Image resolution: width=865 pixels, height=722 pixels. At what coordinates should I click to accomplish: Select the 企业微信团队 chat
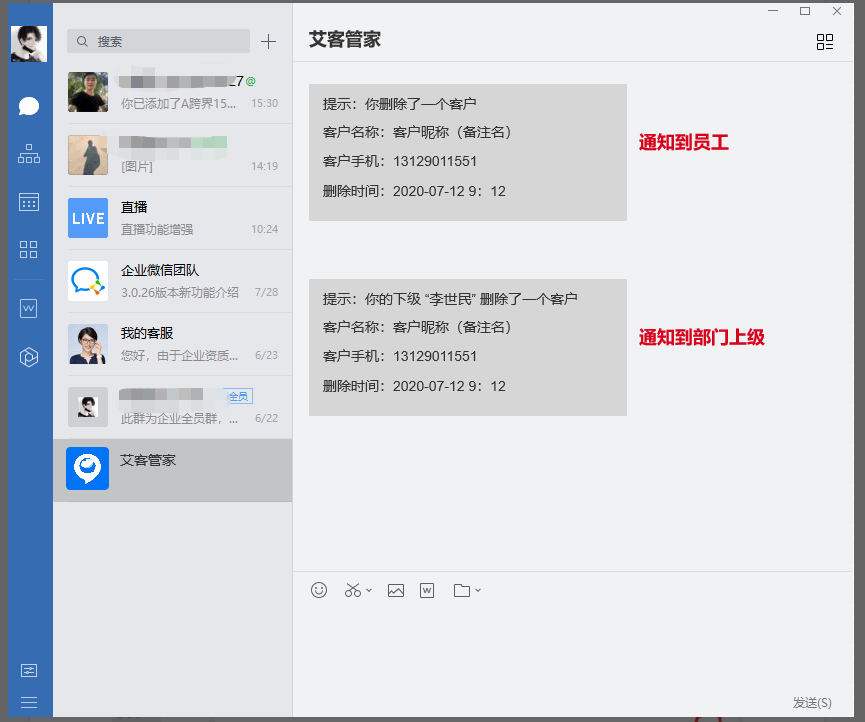point(172,281)
